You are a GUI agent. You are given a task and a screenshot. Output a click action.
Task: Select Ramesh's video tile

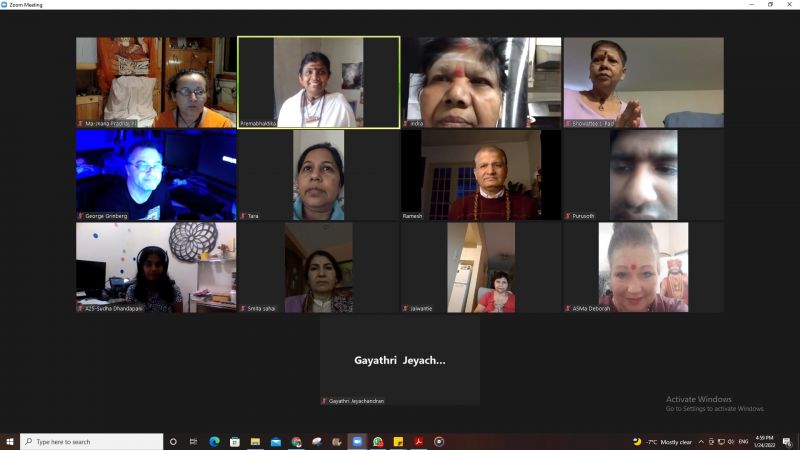(481, 174)
